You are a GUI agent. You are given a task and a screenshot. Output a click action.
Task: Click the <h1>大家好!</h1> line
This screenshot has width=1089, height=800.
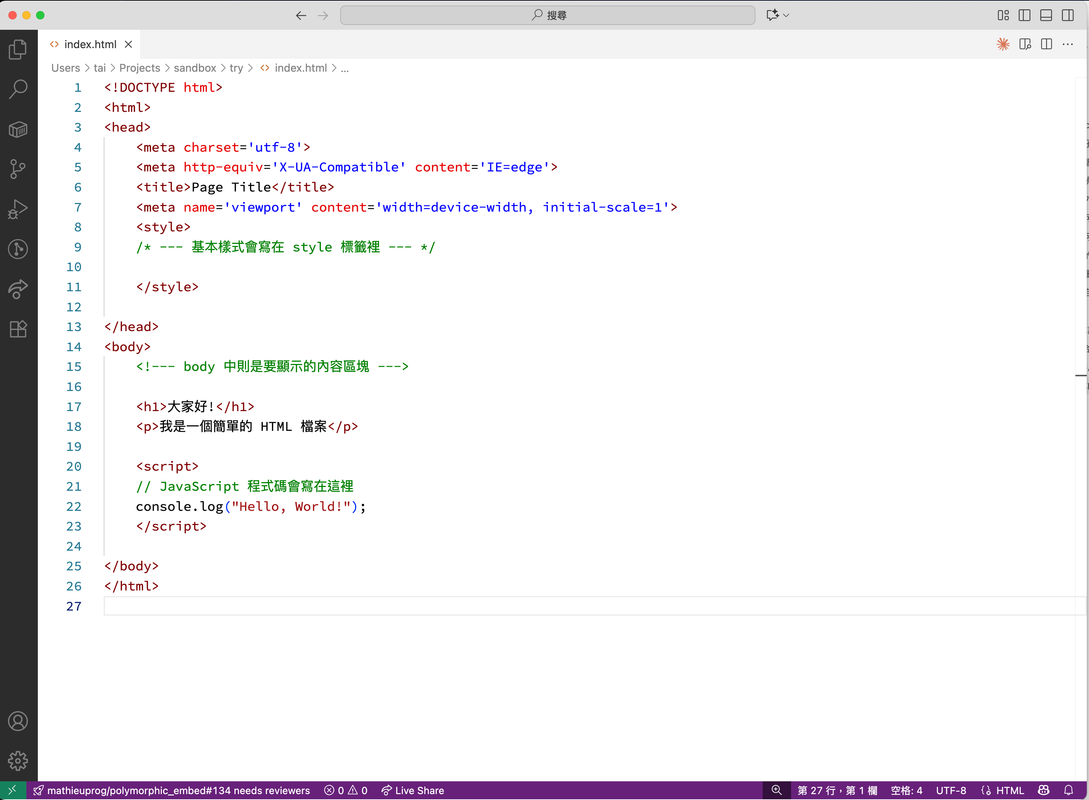point(195,407)
